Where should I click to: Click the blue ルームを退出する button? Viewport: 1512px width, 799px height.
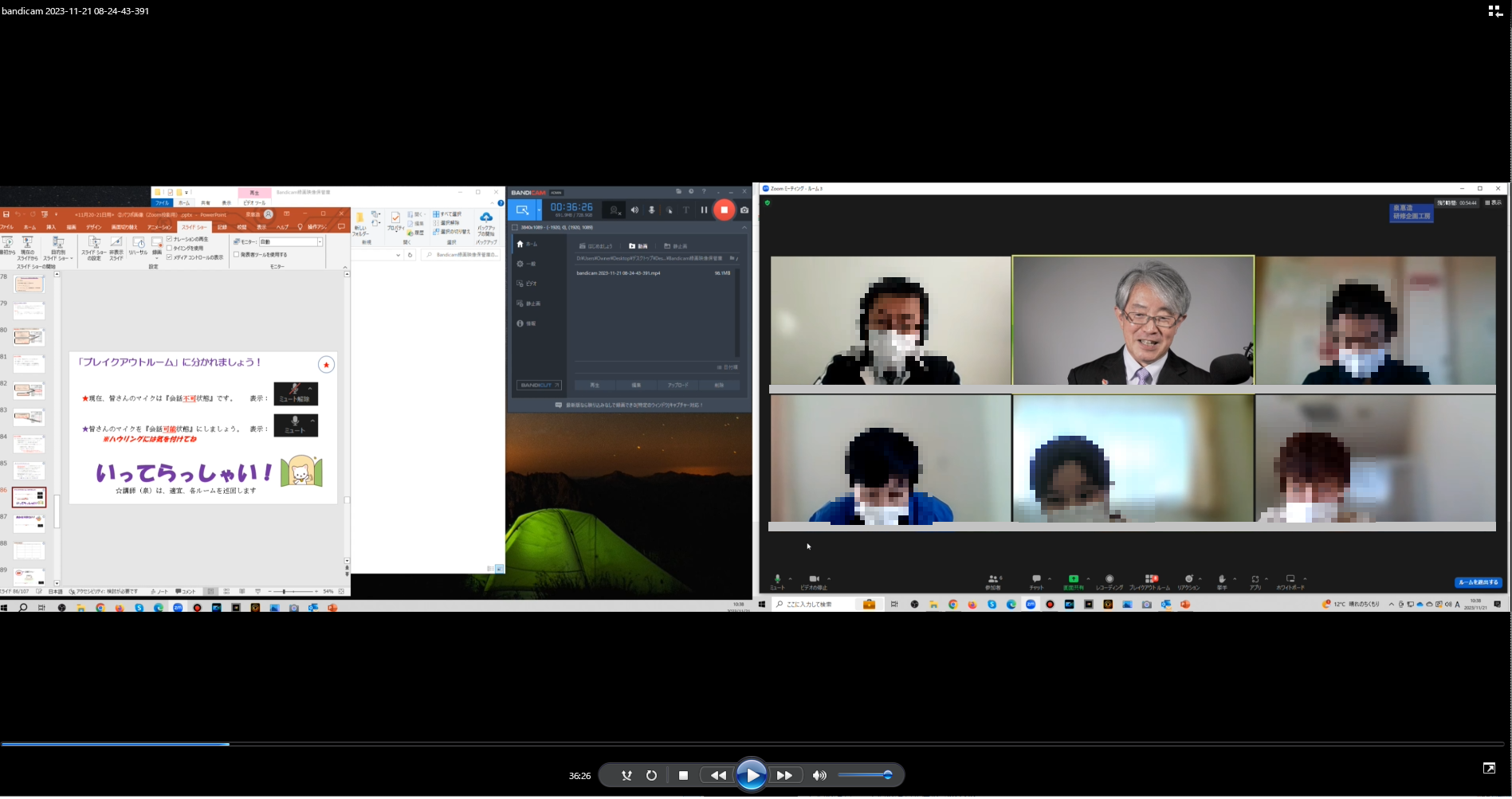pyautogui.click(x=1479, y=582)
